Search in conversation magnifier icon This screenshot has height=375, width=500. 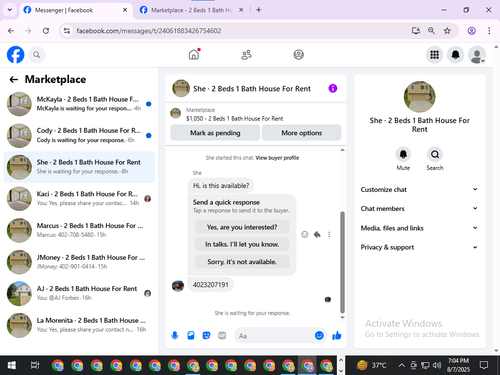pyautogui.click(x=435, y=154)
